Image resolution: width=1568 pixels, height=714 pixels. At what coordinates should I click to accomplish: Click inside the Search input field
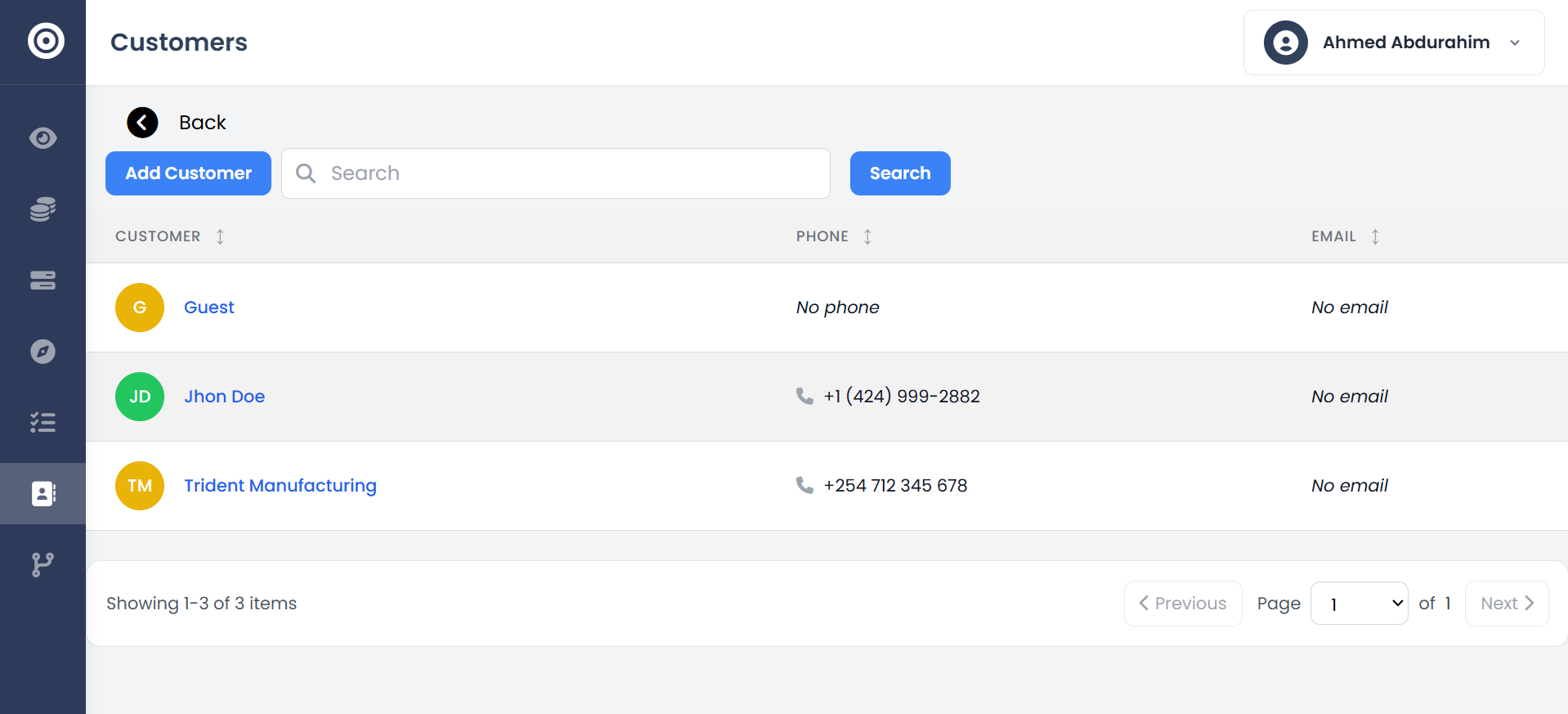click(x=556, y=173)
